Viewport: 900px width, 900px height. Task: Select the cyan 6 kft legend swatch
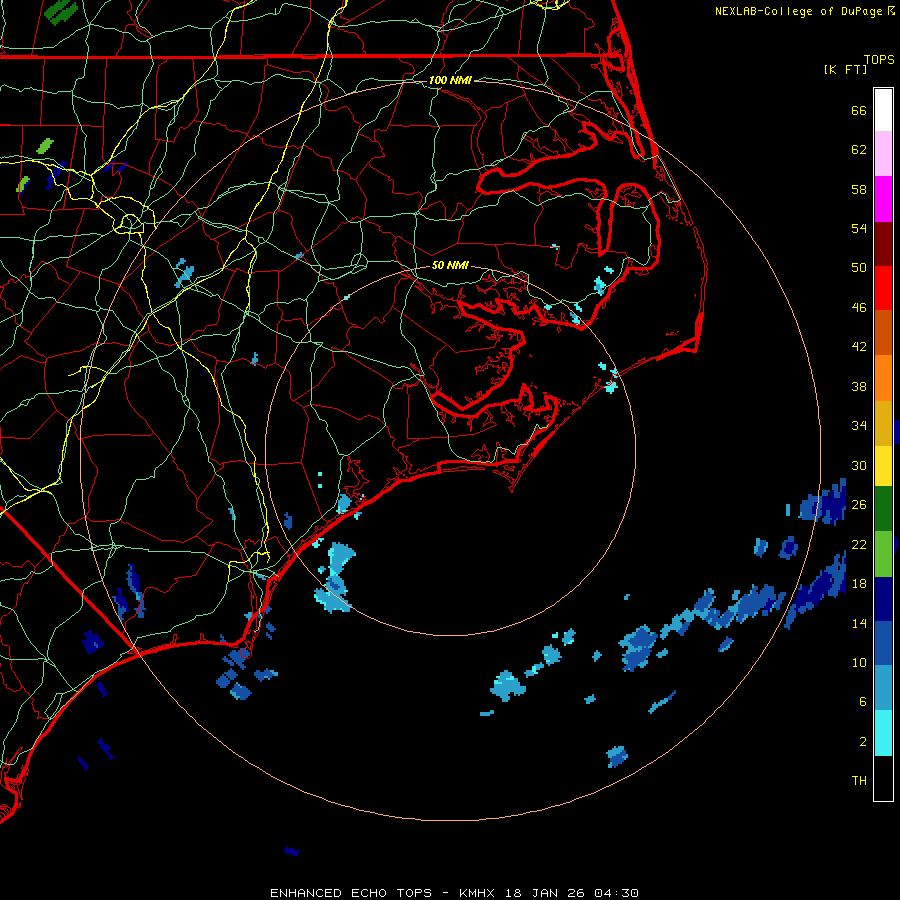tap(883, 733)
